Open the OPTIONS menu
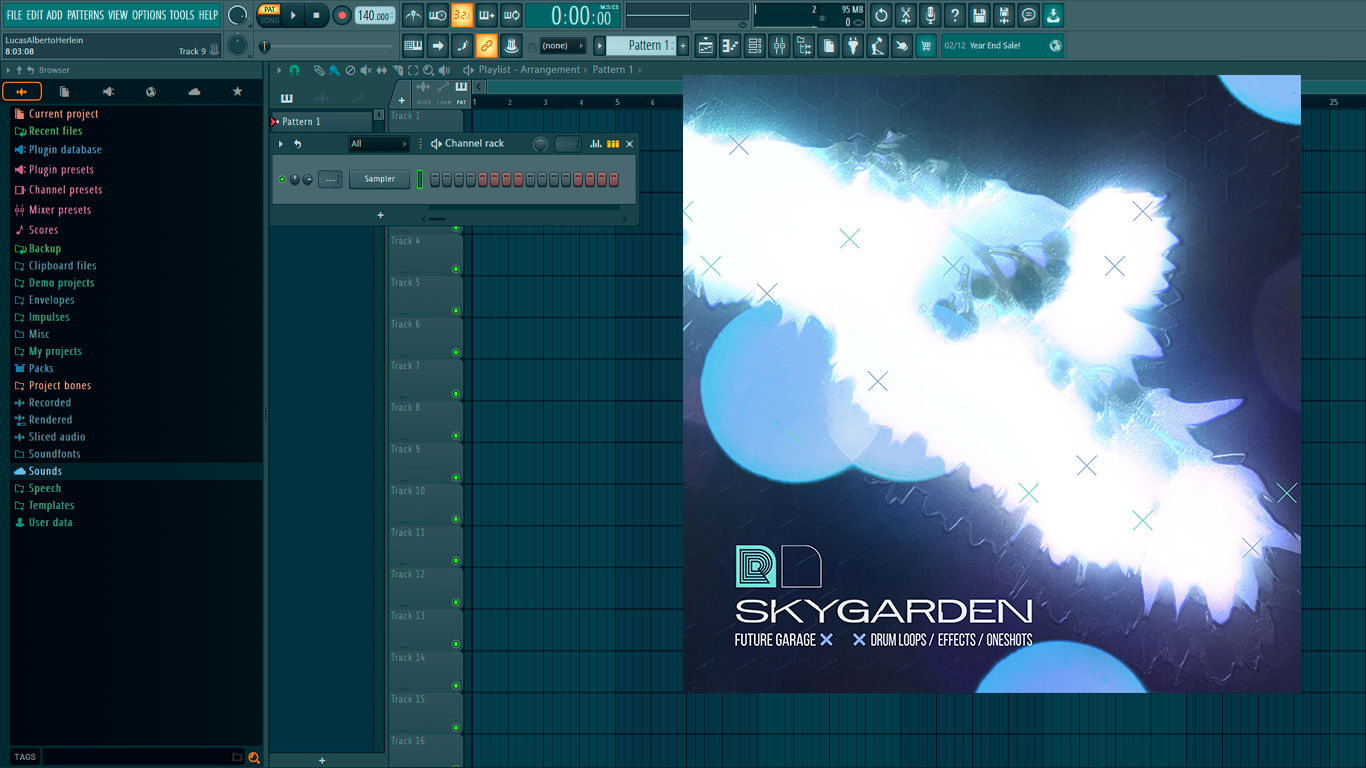This screenshot has width=1366, height=768. (149, 15)
